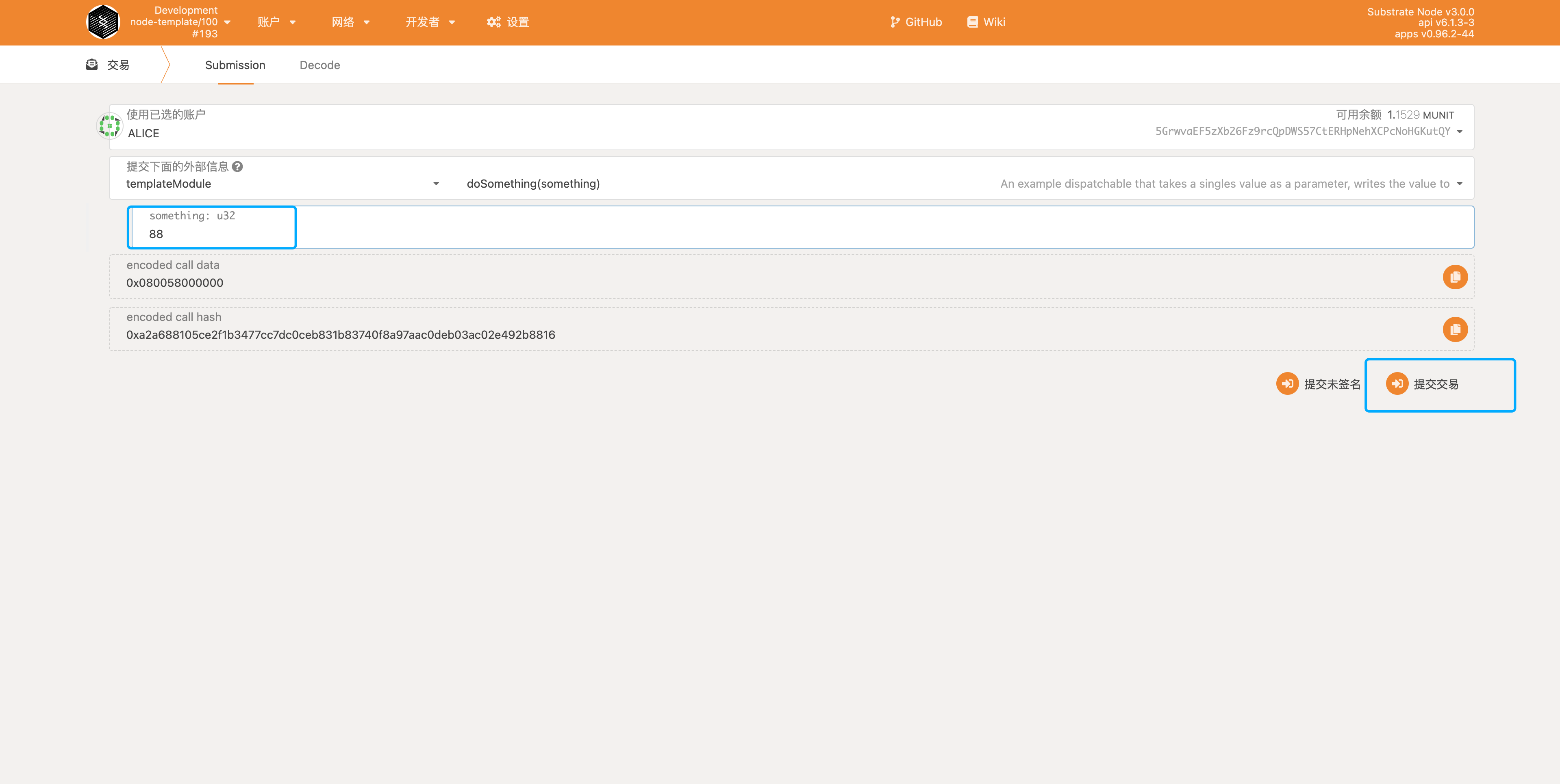Open the Wiki link
Viewport: 1560px width, 784px height.
click(x=986, y=22)
